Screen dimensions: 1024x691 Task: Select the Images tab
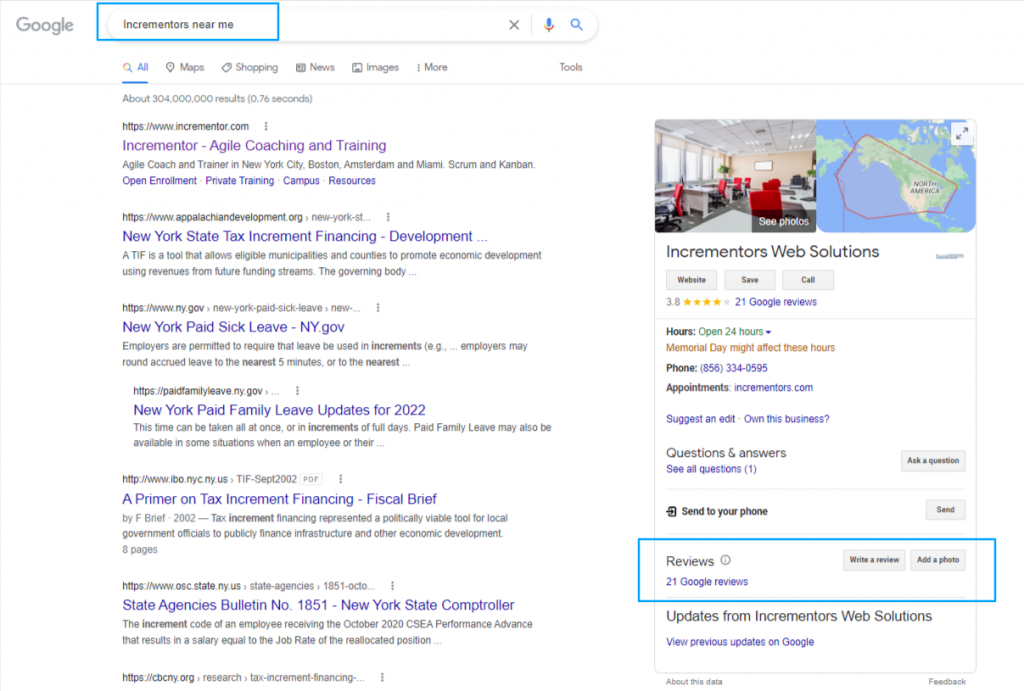click(375, 67)
